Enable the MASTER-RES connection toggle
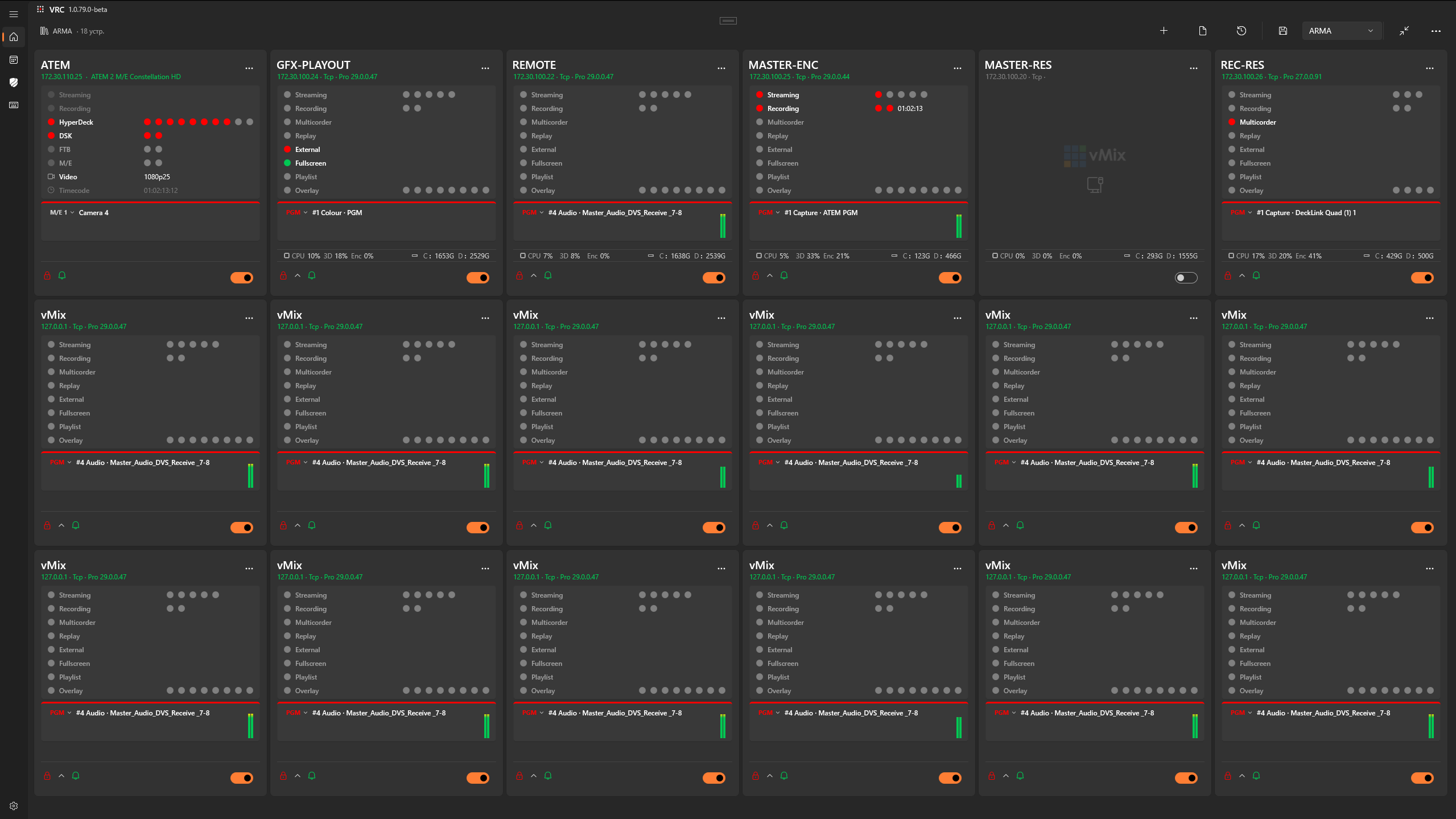Screen dimensions: 1456x819 pyautogui.click(x=1186, y=278)
